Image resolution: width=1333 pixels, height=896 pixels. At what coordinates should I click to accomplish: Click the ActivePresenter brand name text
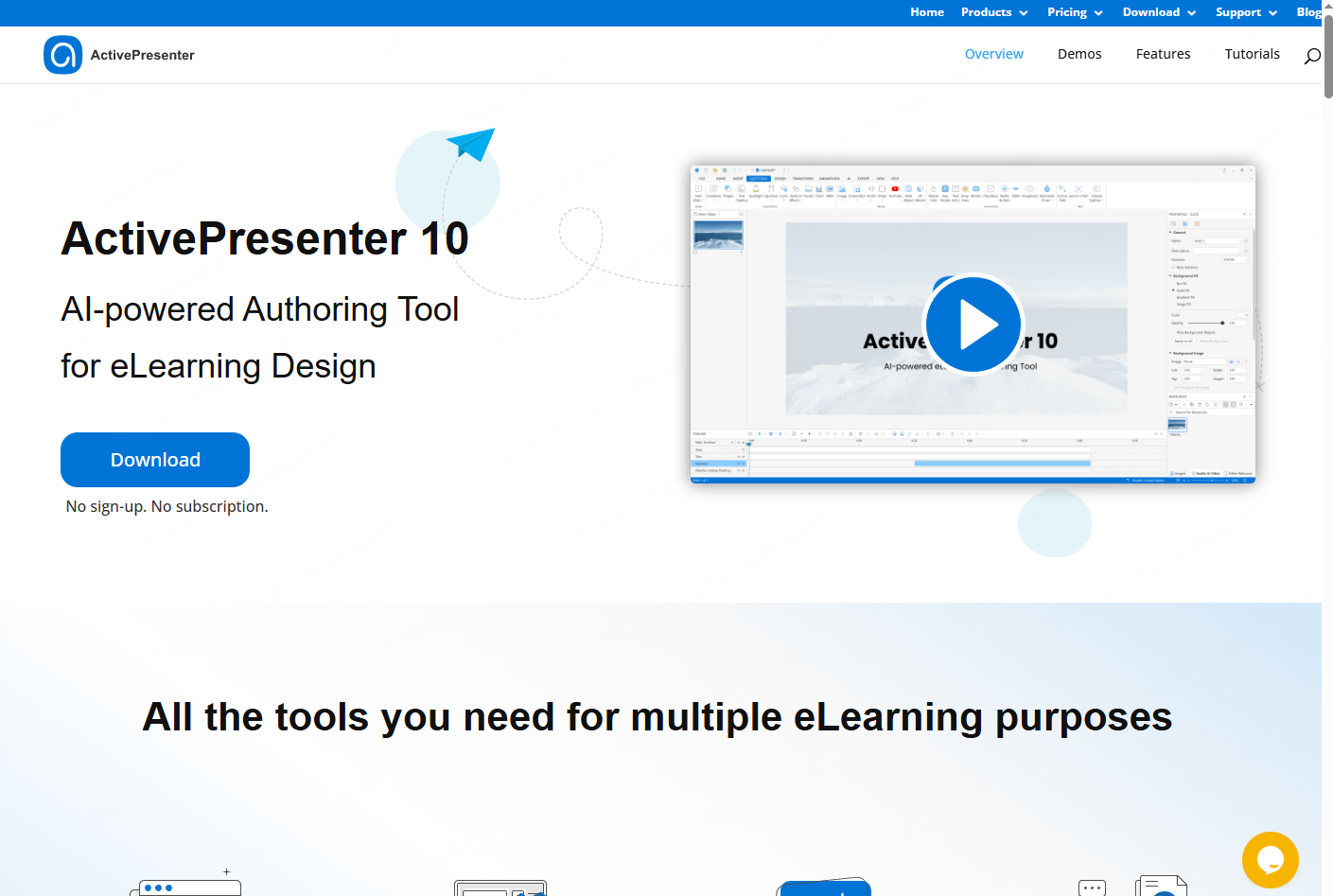[x=143, y=55]
